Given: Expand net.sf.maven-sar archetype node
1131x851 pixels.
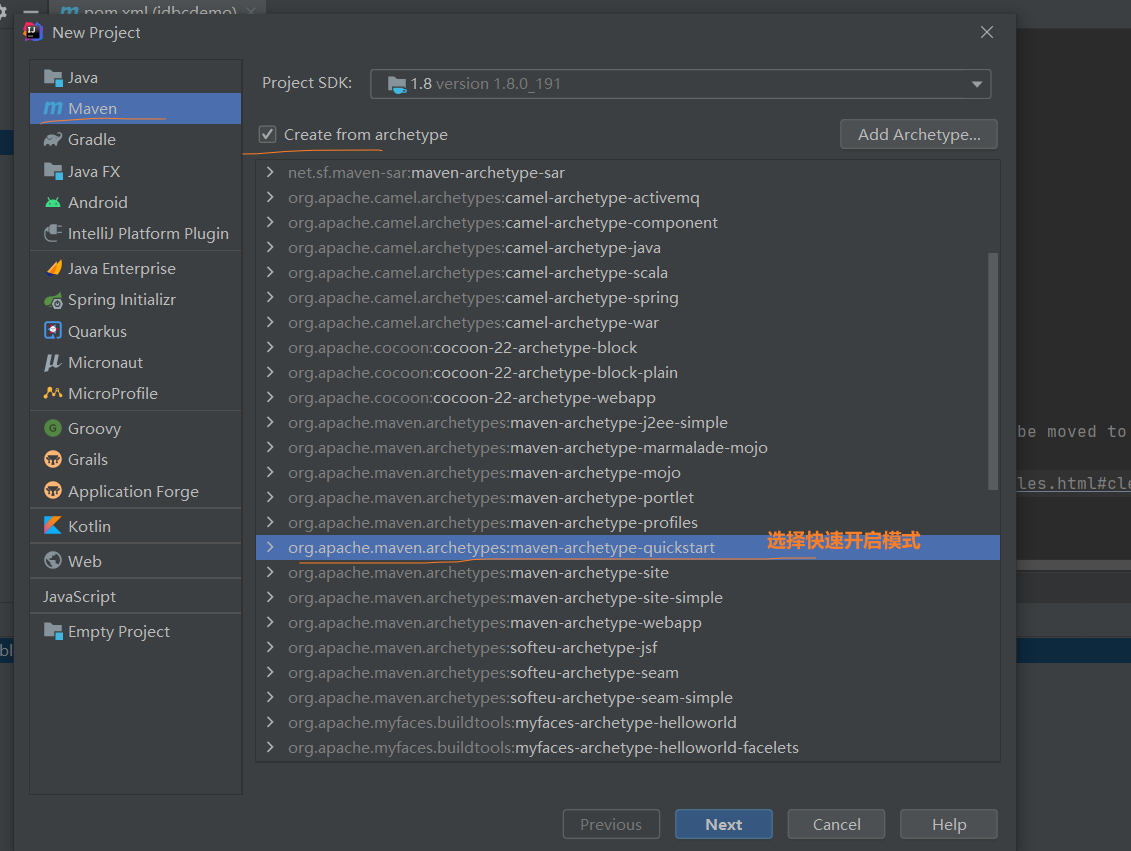Looking at the screenshot, I should click(270, 172).
